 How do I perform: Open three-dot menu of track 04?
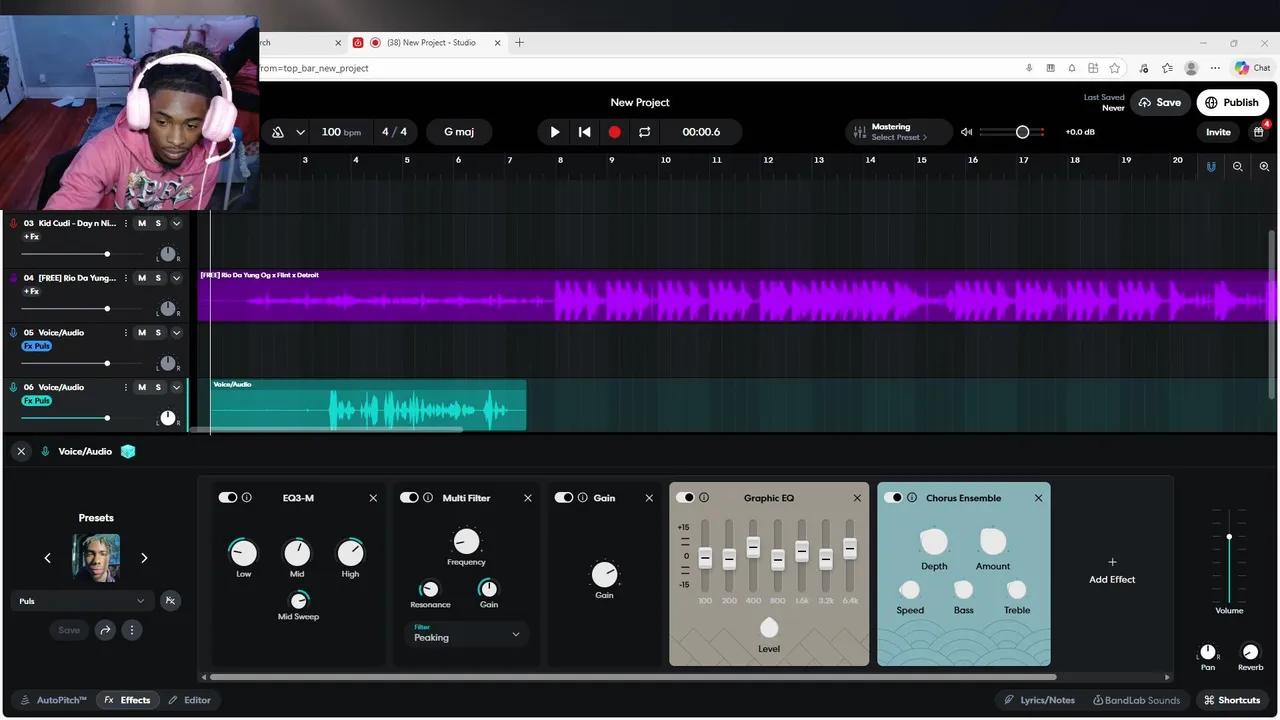click(125, 278)
